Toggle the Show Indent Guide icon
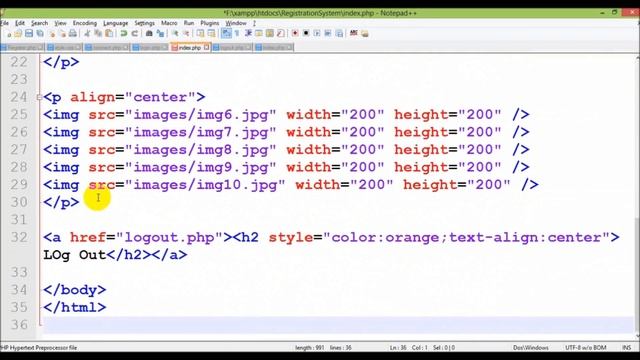 tap(248, 33)
